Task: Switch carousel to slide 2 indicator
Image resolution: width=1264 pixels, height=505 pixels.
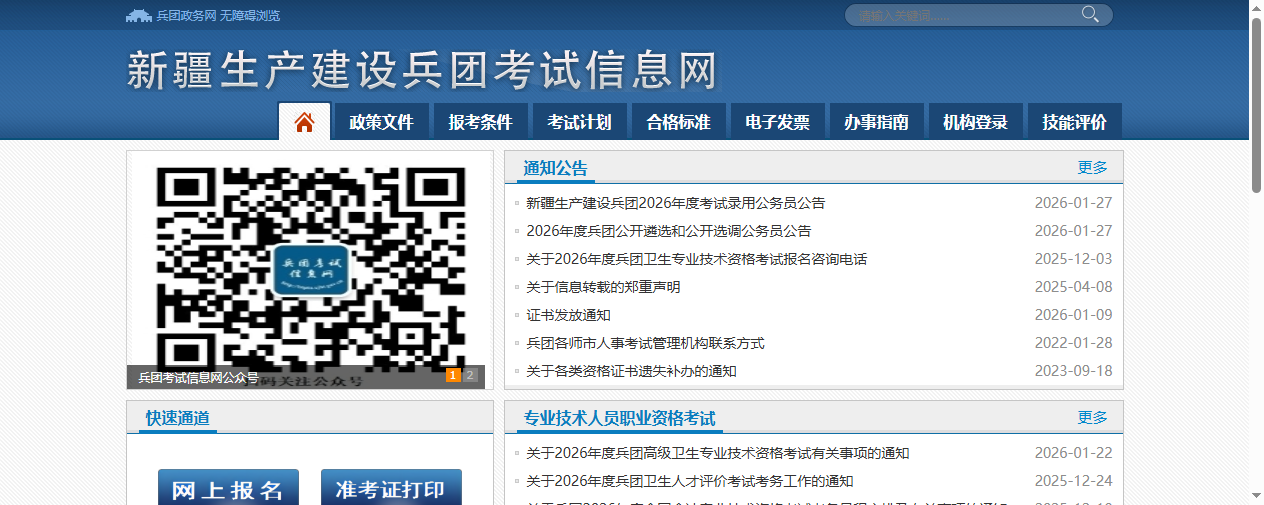Action: tap(470, 376)
